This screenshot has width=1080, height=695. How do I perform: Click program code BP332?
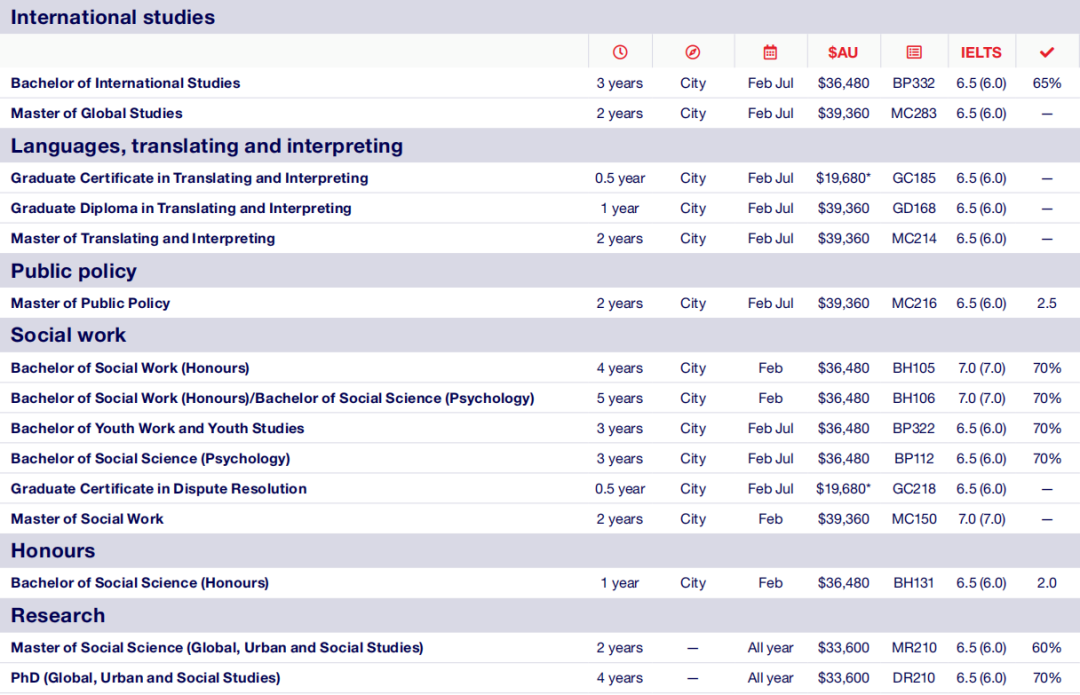[x=914, y=83]
